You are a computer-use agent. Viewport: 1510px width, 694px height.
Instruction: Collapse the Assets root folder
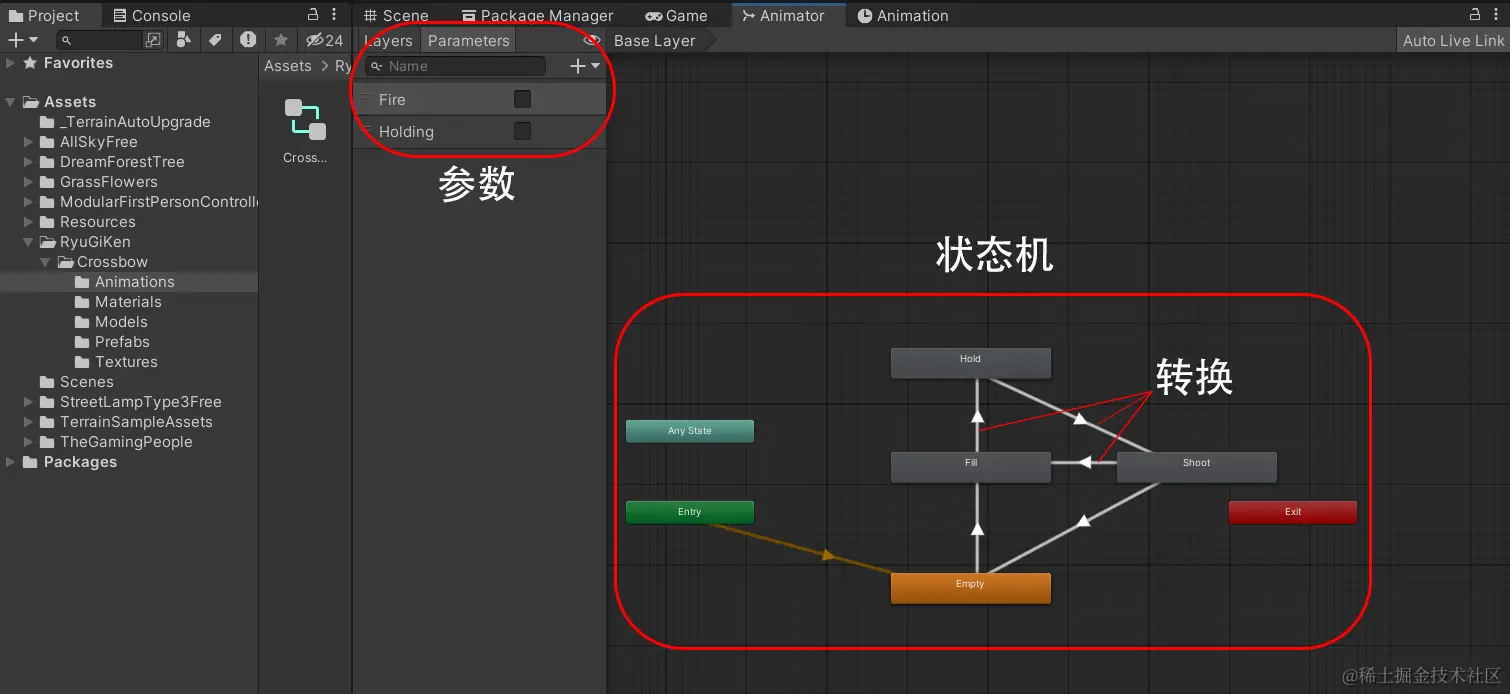(x=11, y=102)
